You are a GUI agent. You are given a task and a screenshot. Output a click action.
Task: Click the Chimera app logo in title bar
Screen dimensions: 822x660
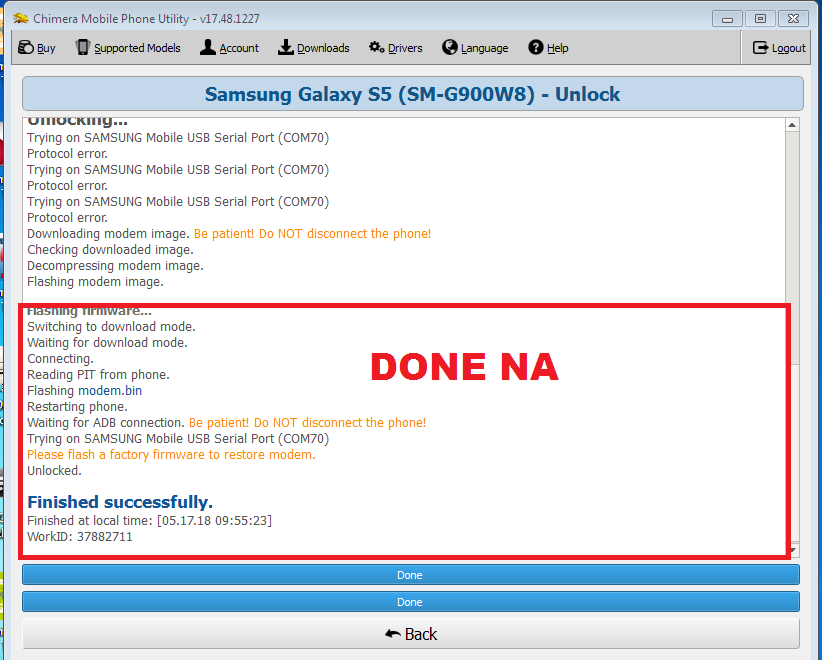tap(21, 19)
